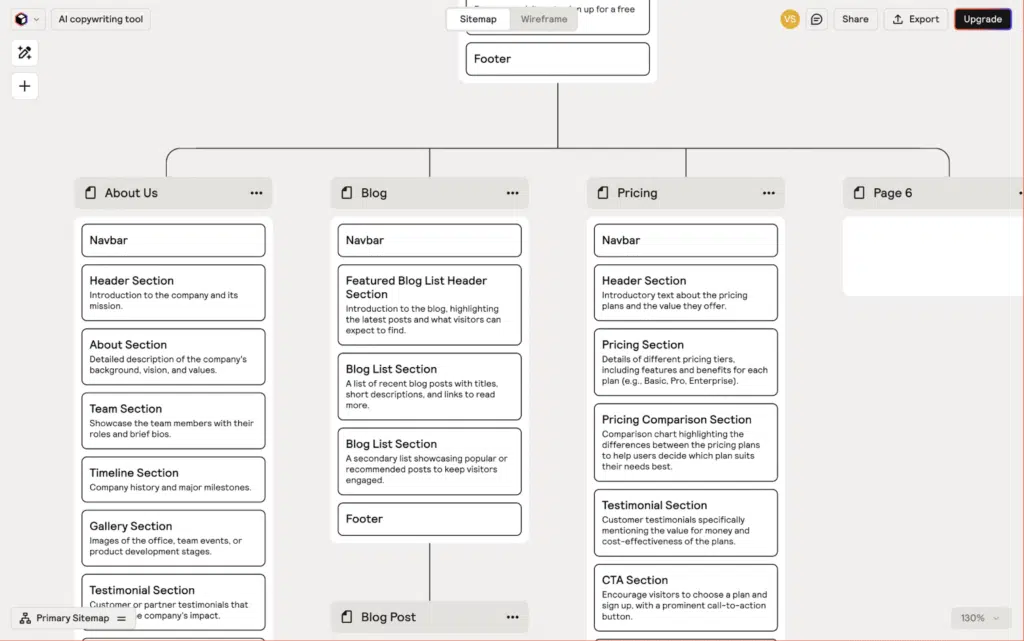Select About Us Header Section card
Image resolution: width=1024 pixels, height=641 pixels.
click(x=173, y=293)
